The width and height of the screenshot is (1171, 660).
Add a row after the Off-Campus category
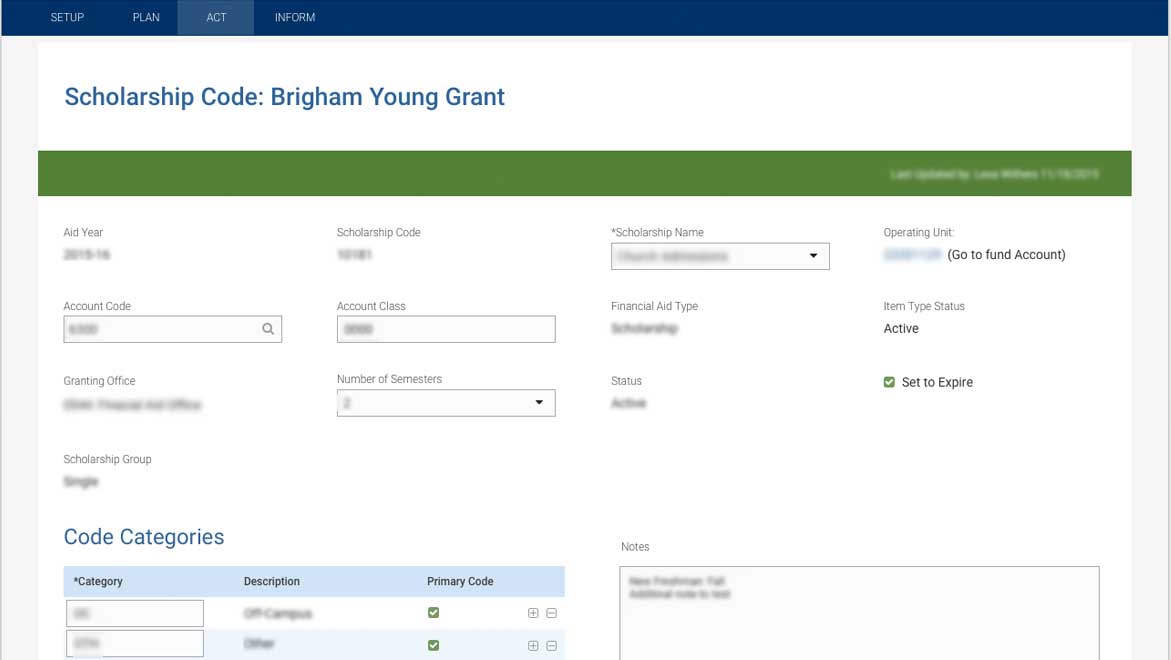coord(533,613)
